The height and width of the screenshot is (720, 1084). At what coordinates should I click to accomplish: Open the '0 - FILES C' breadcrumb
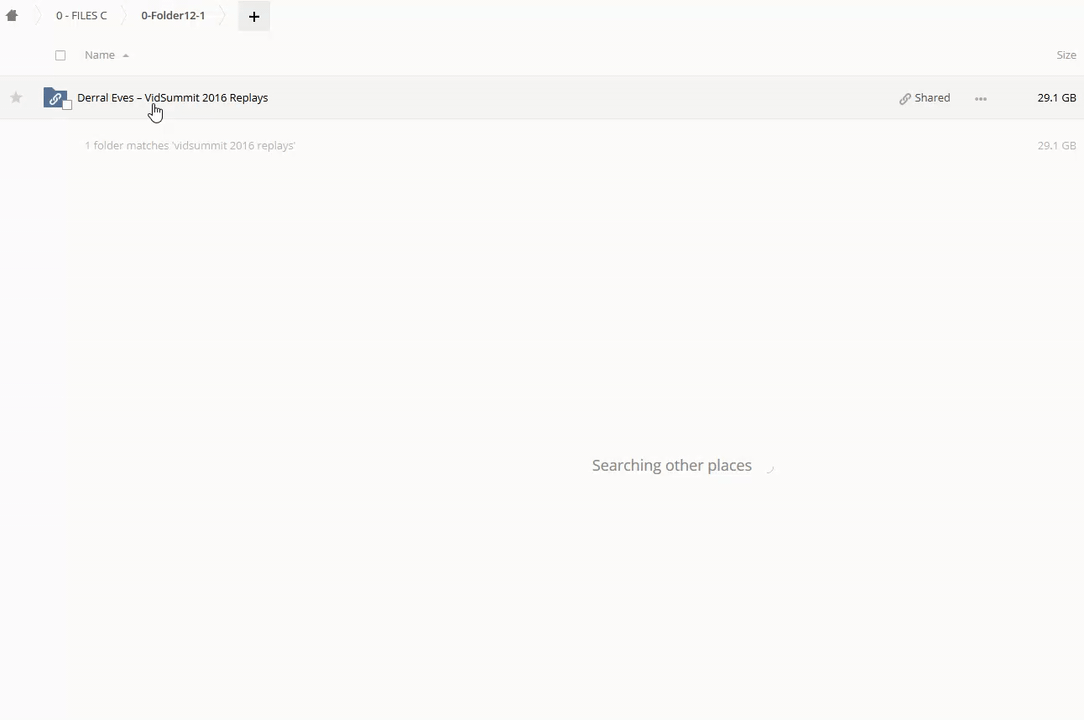(82, 15)
